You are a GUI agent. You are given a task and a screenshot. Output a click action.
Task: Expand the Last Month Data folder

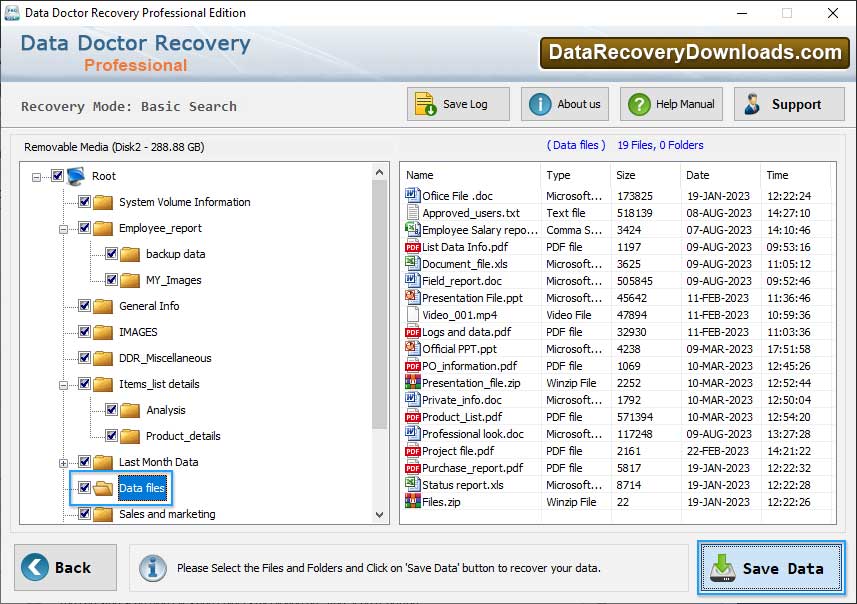(63, 463)
